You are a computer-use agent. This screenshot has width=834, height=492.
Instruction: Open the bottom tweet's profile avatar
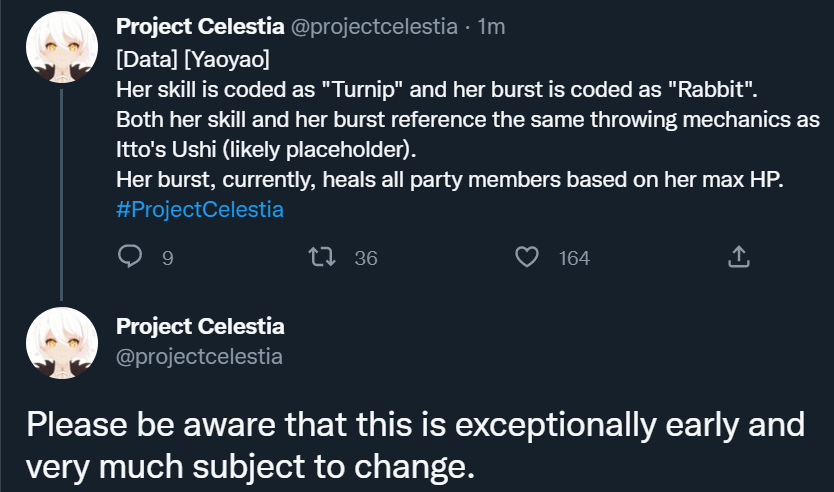point(62,343)
